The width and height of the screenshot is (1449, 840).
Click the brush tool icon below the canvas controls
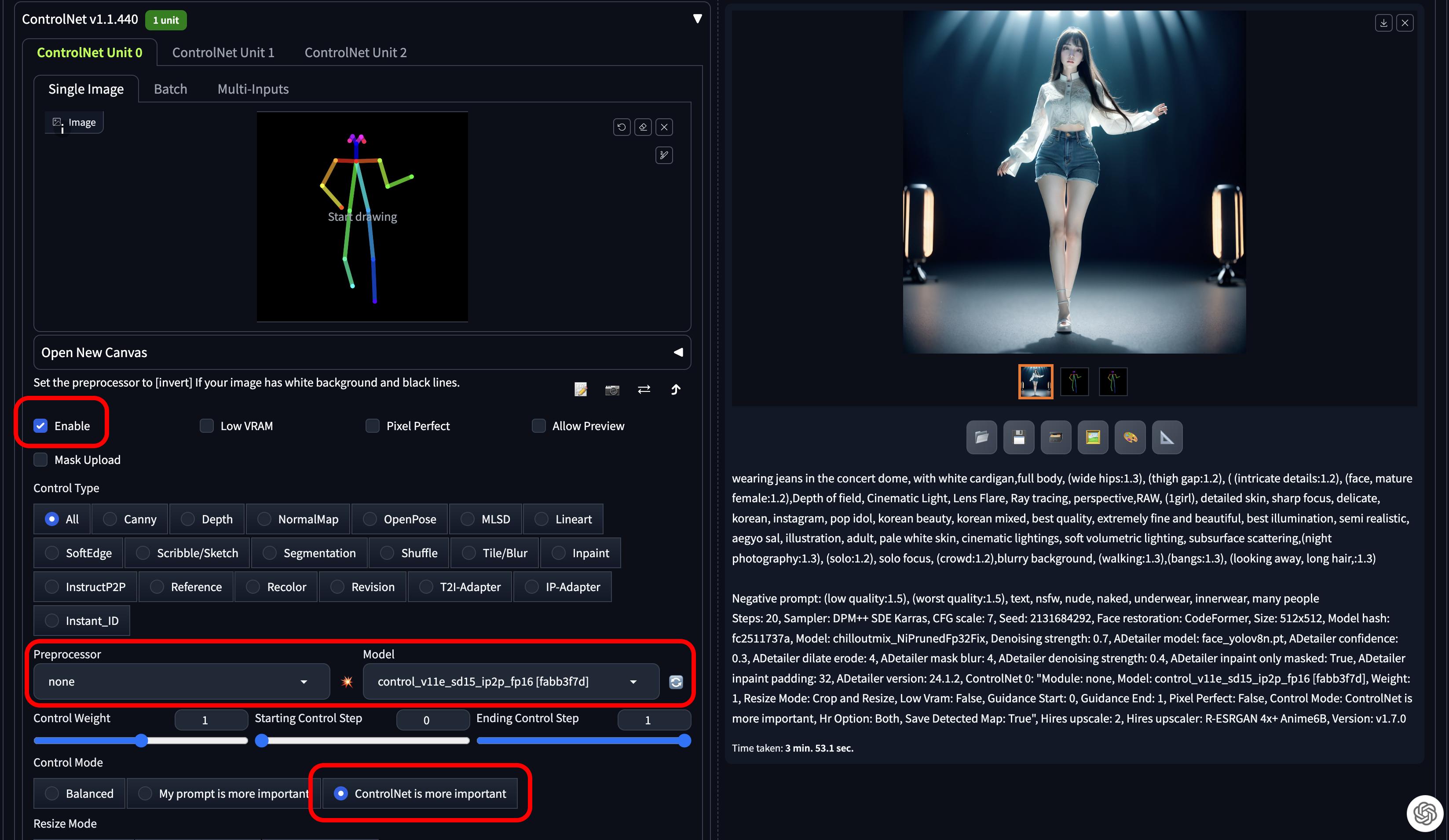(x=664, y=155)
